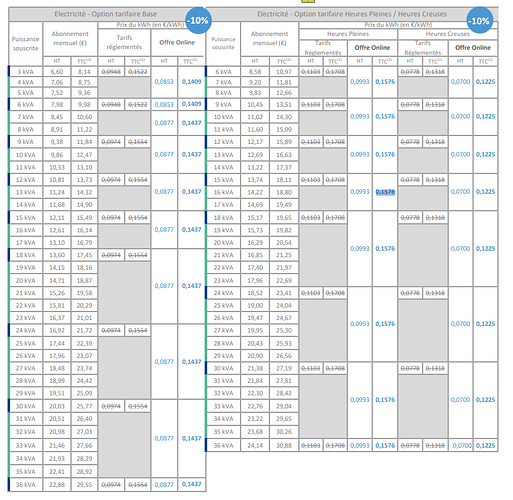Select the highlighted 0,1576 value beside 16 kVA

[385, 192]
